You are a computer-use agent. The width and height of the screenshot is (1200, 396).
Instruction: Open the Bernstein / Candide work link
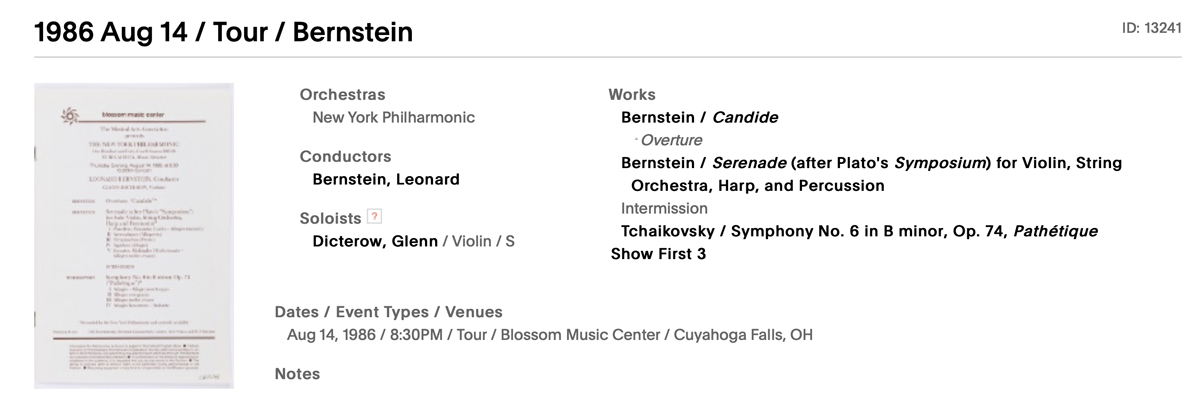click(699, 117)
